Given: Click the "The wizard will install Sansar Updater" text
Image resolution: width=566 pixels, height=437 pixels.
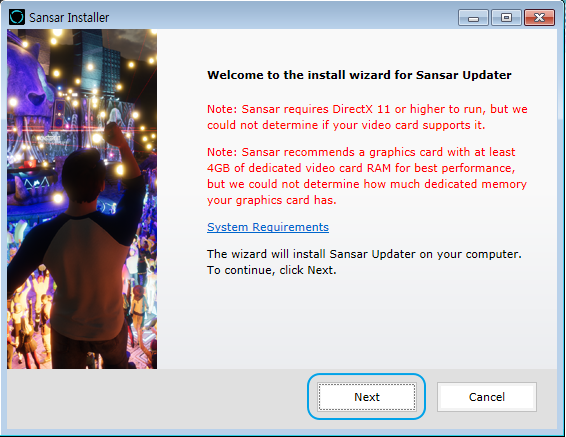Looking at the screenshot, I should [364, 262].
